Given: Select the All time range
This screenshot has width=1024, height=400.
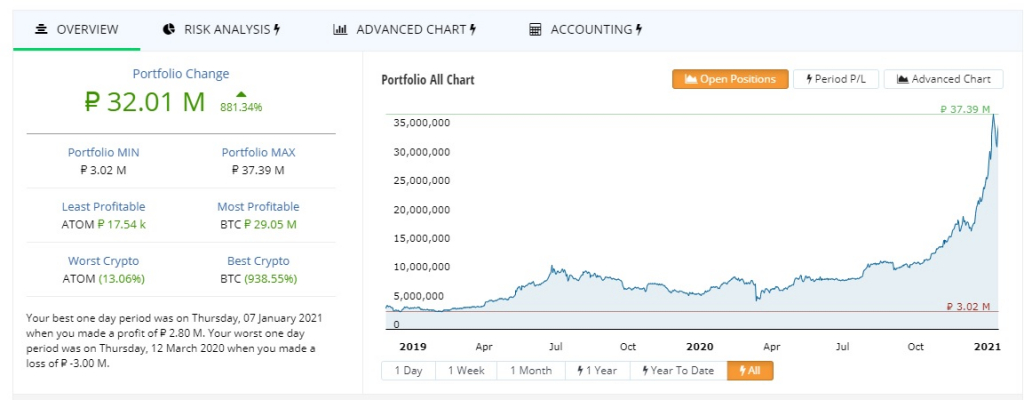Looking at the screenshot, I should 750,371.
